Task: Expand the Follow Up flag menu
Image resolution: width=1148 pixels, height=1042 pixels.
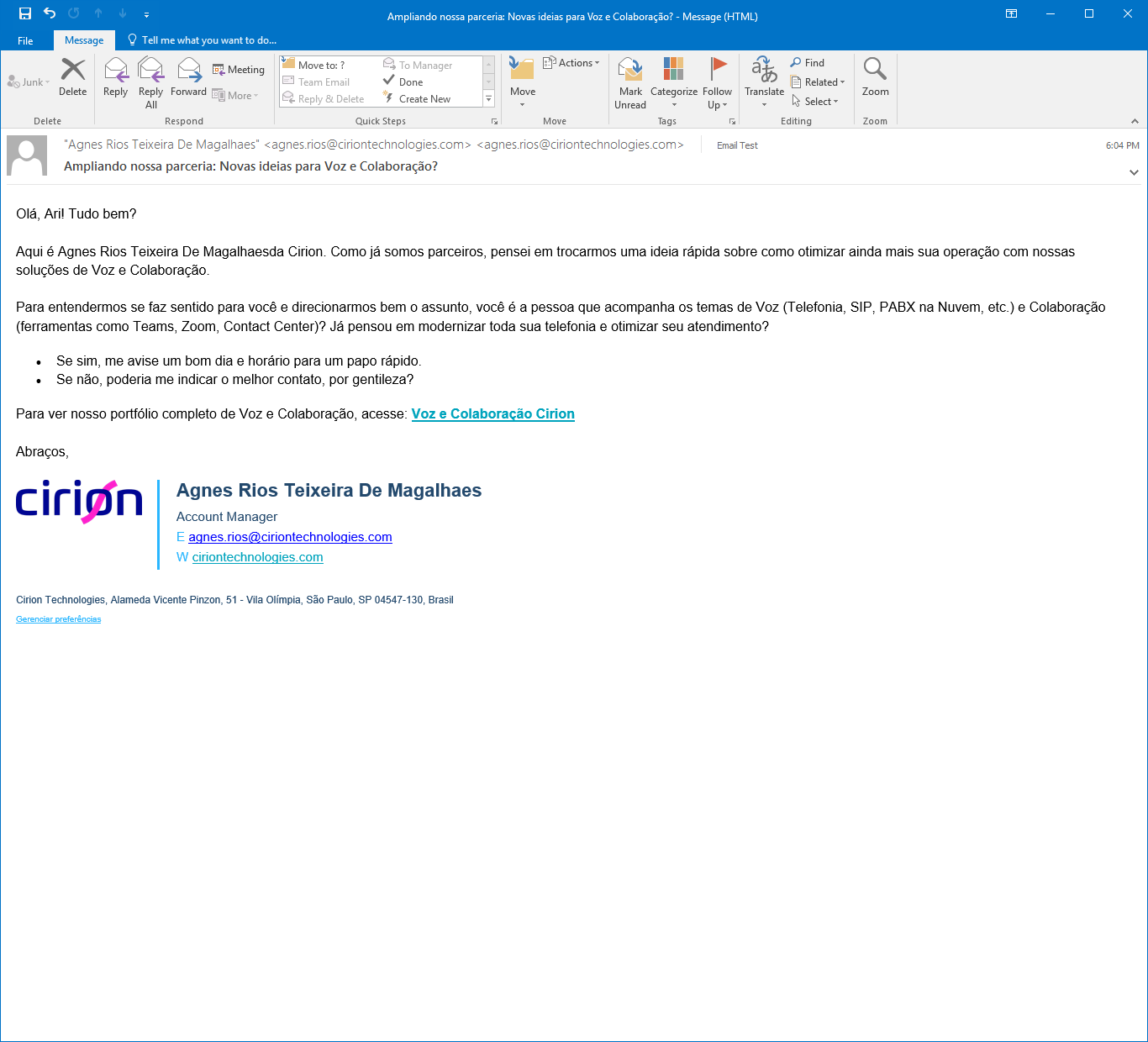Action: click(717, 82)
